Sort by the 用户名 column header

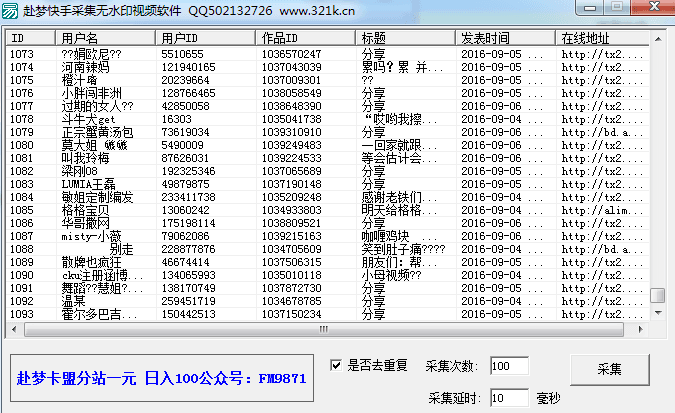[105, 38]
